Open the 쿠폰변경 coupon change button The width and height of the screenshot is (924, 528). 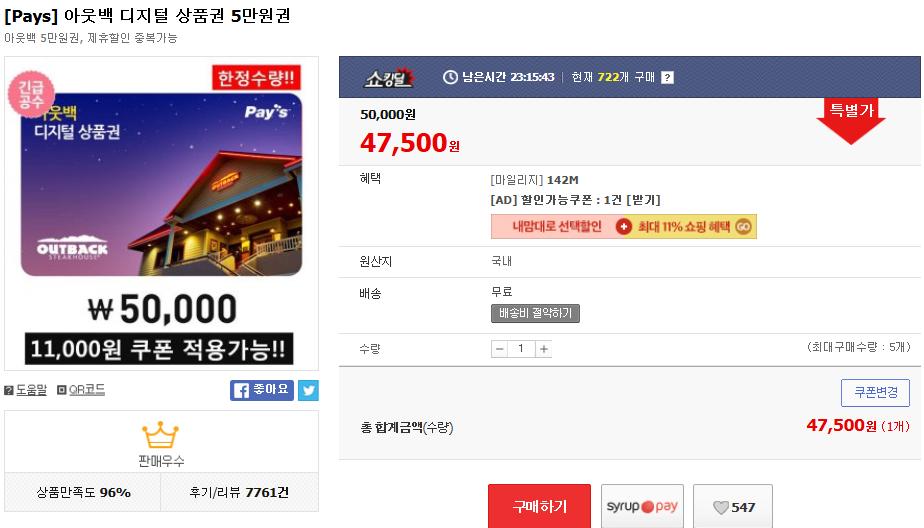coord(875,392)
